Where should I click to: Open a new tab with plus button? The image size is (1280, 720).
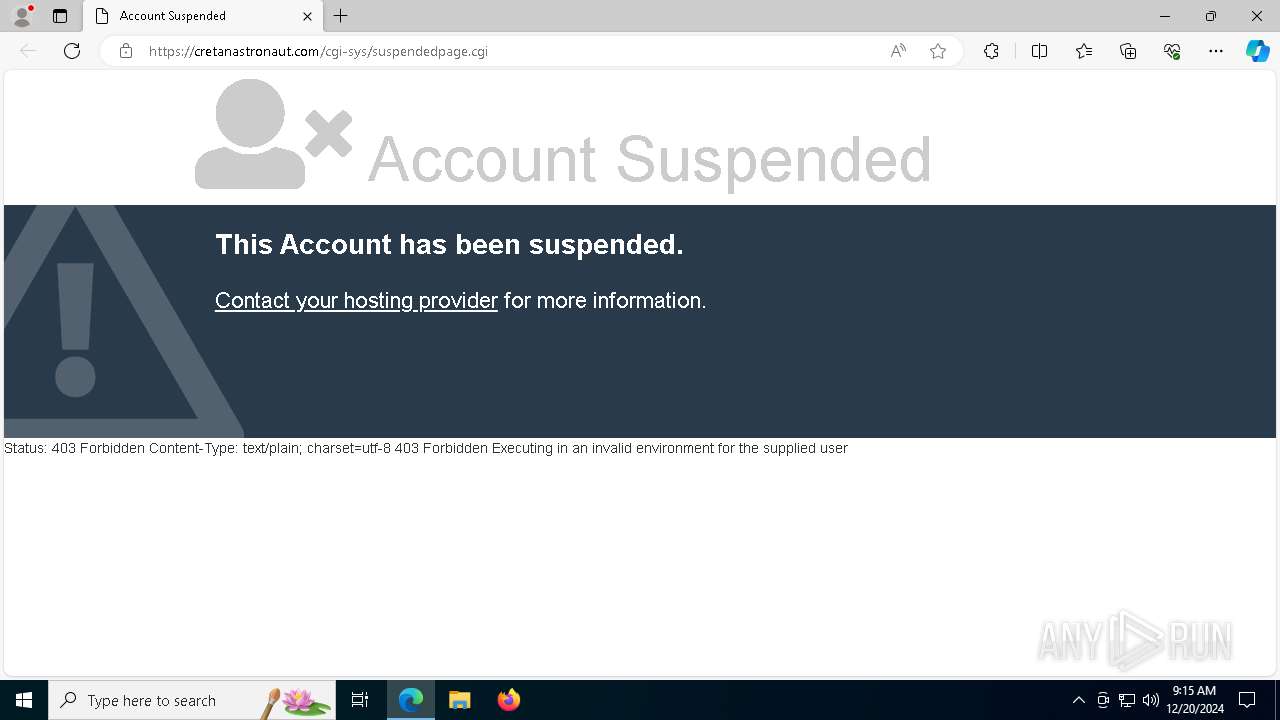tap(341, 16)
